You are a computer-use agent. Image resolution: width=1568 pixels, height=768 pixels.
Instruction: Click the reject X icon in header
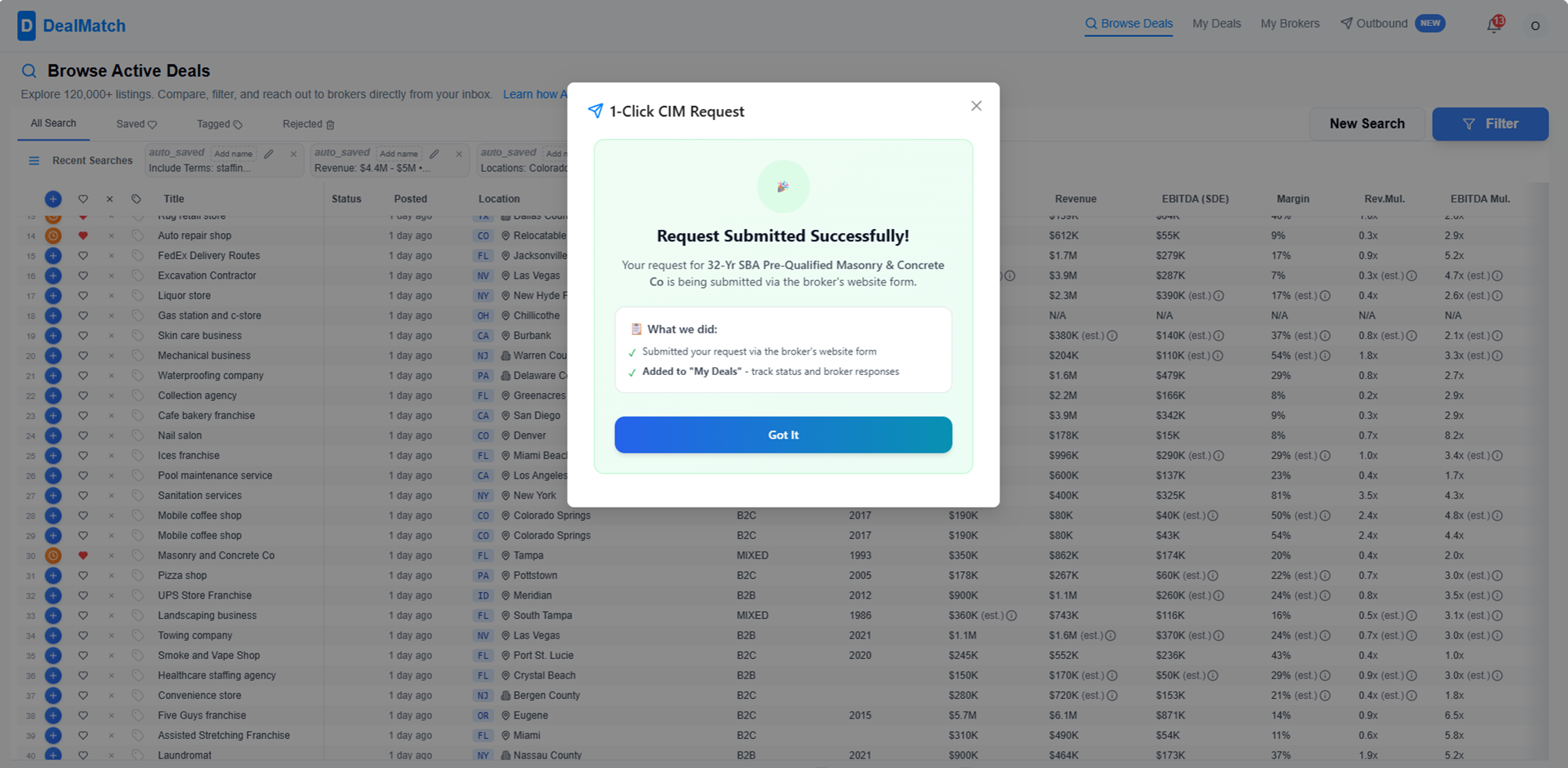(110, 199)
